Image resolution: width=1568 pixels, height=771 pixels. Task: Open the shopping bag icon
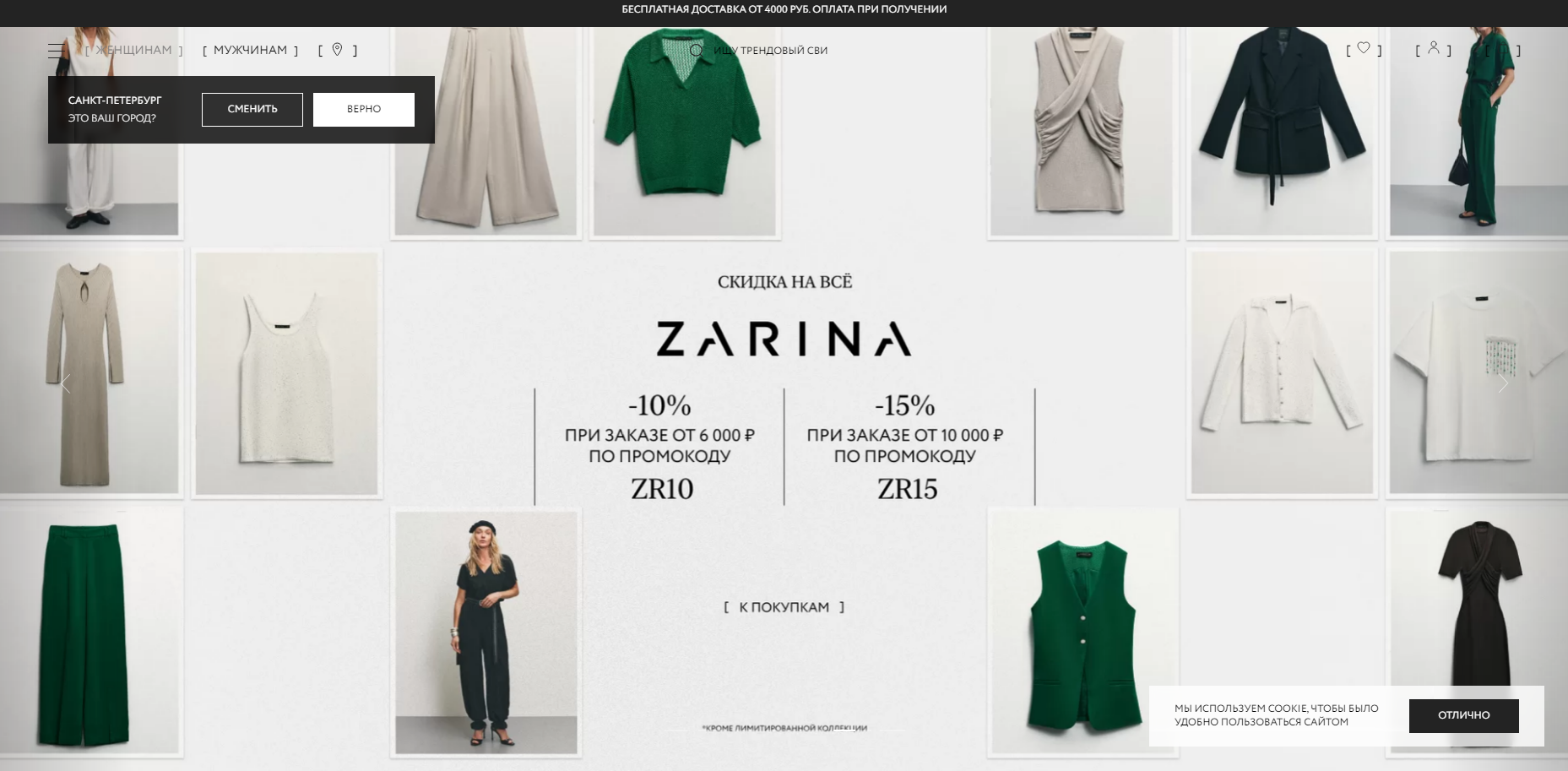pyautogui.click(x=1503, y=50)
